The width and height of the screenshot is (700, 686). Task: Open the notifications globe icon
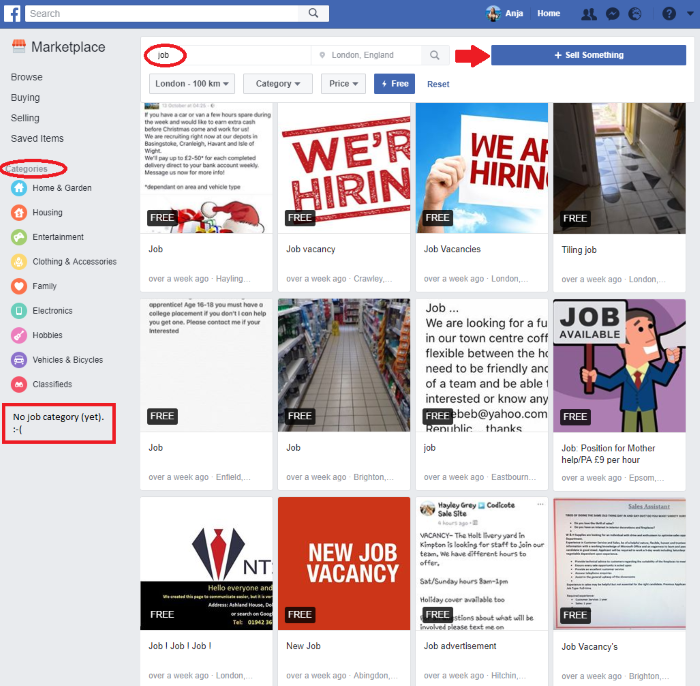click(x=635, y=14)
